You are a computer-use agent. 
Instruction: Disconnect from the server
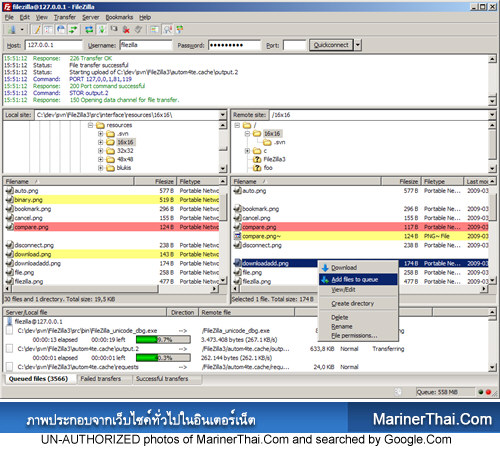126,30
